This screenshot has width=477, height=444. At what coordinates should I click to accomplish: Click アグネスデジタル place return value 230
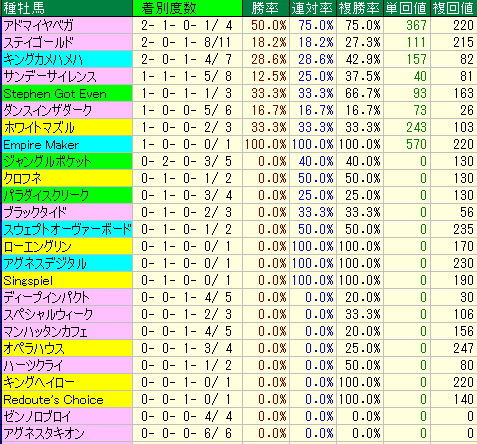pos(463,263)
